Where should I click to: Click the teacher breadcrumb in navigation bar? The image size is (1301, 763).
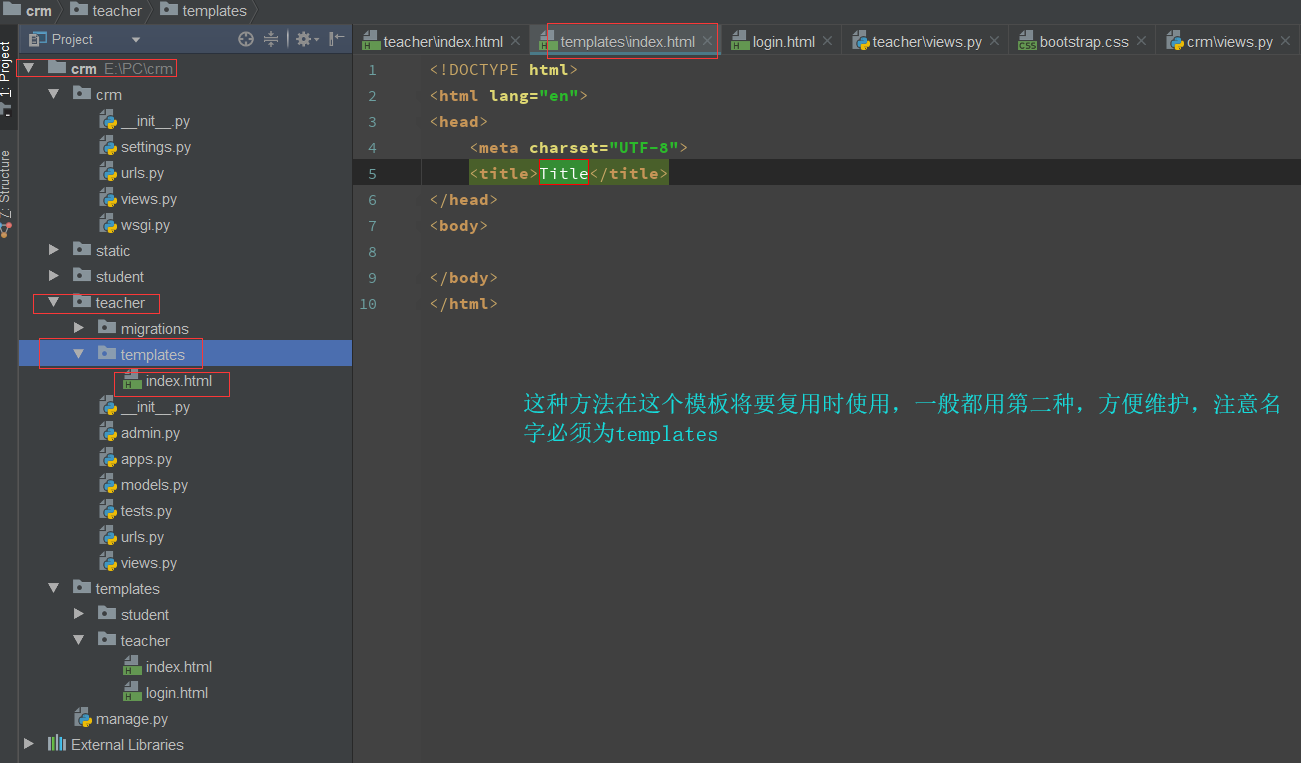point(107,10)
